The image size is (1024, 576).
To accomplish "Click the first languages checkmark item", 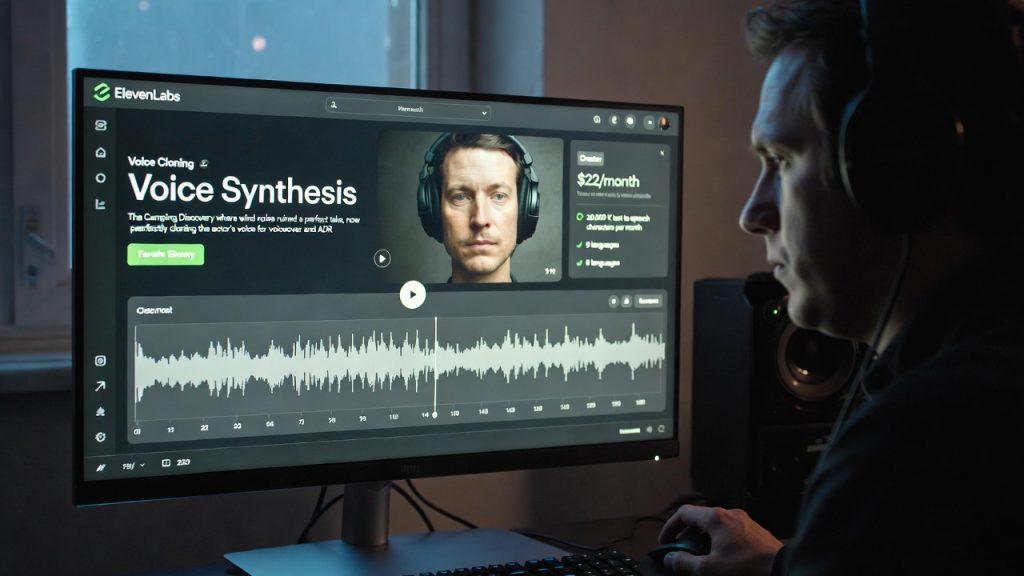I will (598, 246).
